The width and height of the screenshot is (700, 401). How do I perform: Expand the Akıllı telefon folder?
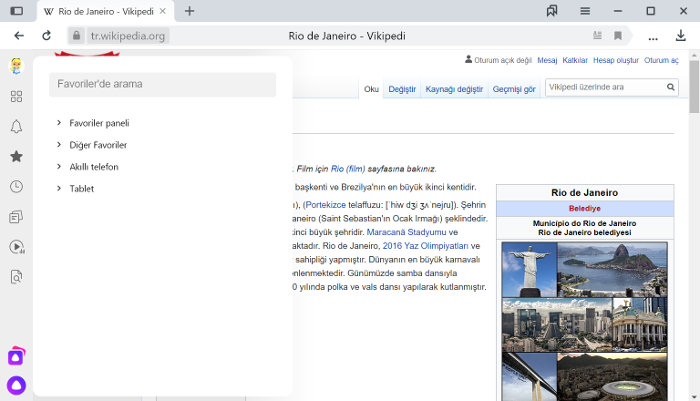(x=58, y=166)
